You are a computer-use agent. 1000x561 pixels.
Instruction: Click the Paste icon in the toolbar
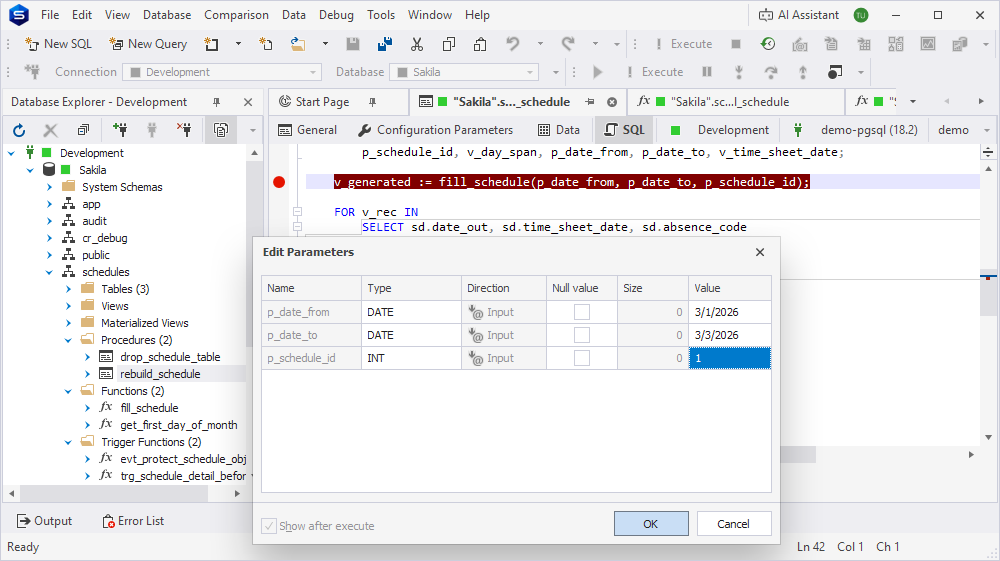click(x=480, y=44)
